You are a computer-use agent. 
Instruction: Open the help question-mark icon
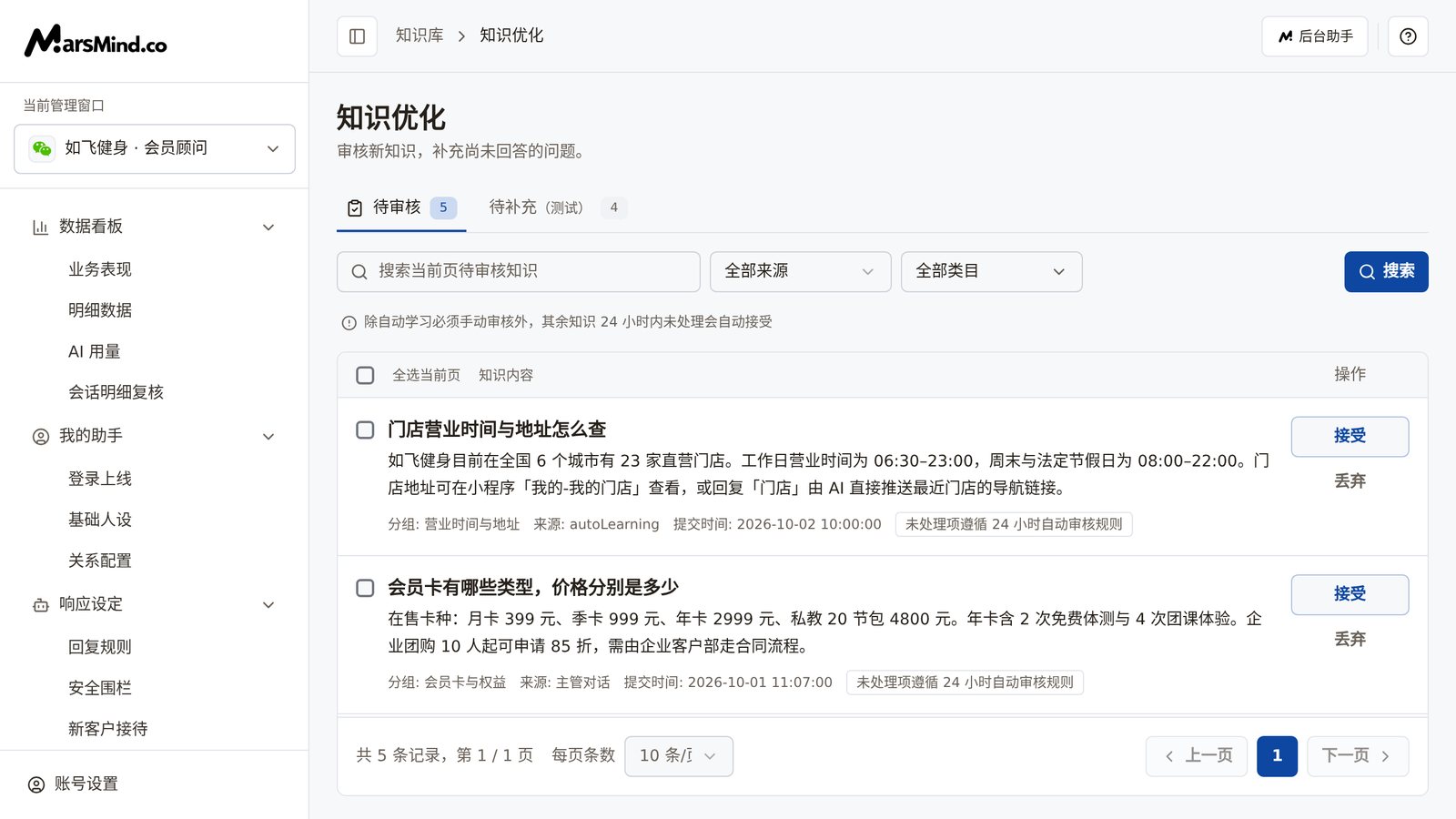click(x=1408, y=36)
